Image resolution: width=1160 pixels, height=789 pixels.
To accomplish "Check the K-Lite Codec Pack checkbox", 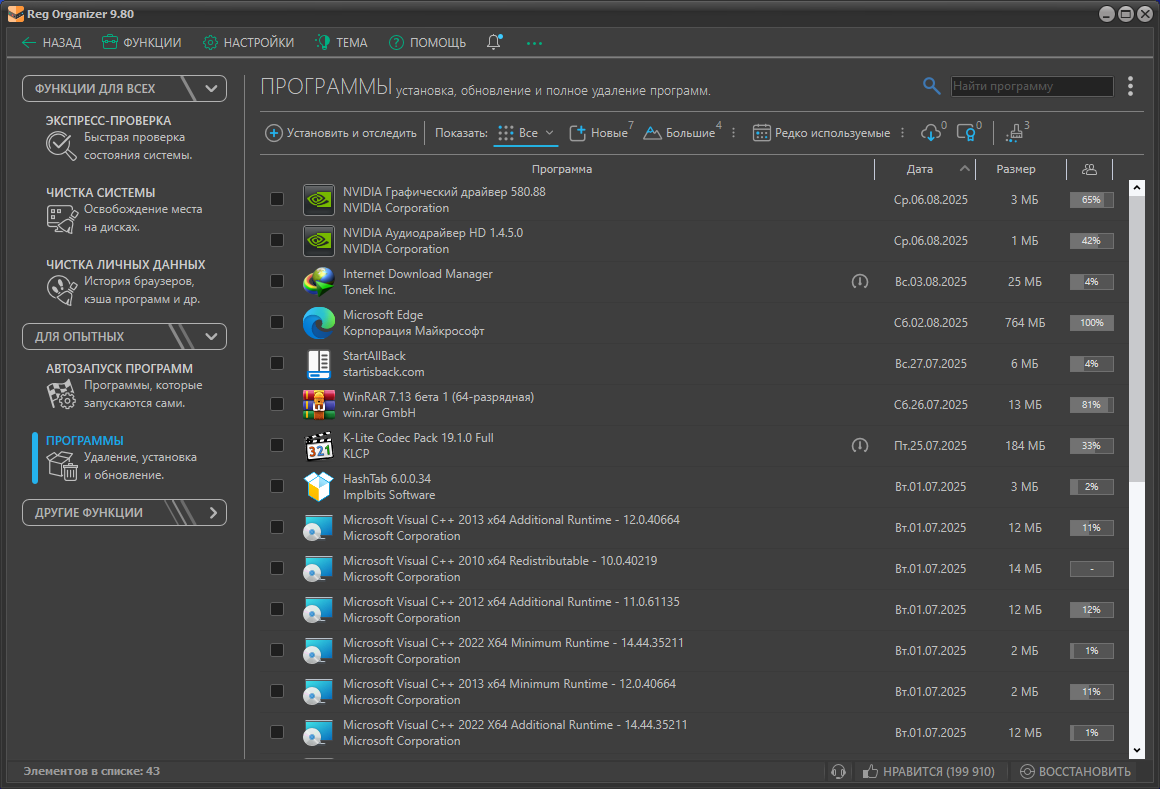I will [x=277, y=446].
